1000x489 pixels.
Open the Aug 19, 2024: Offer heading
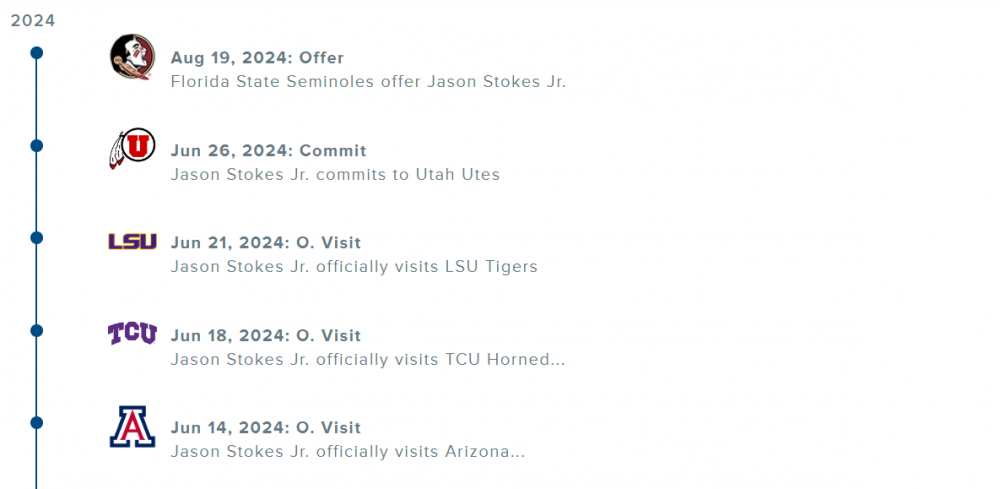257,58
